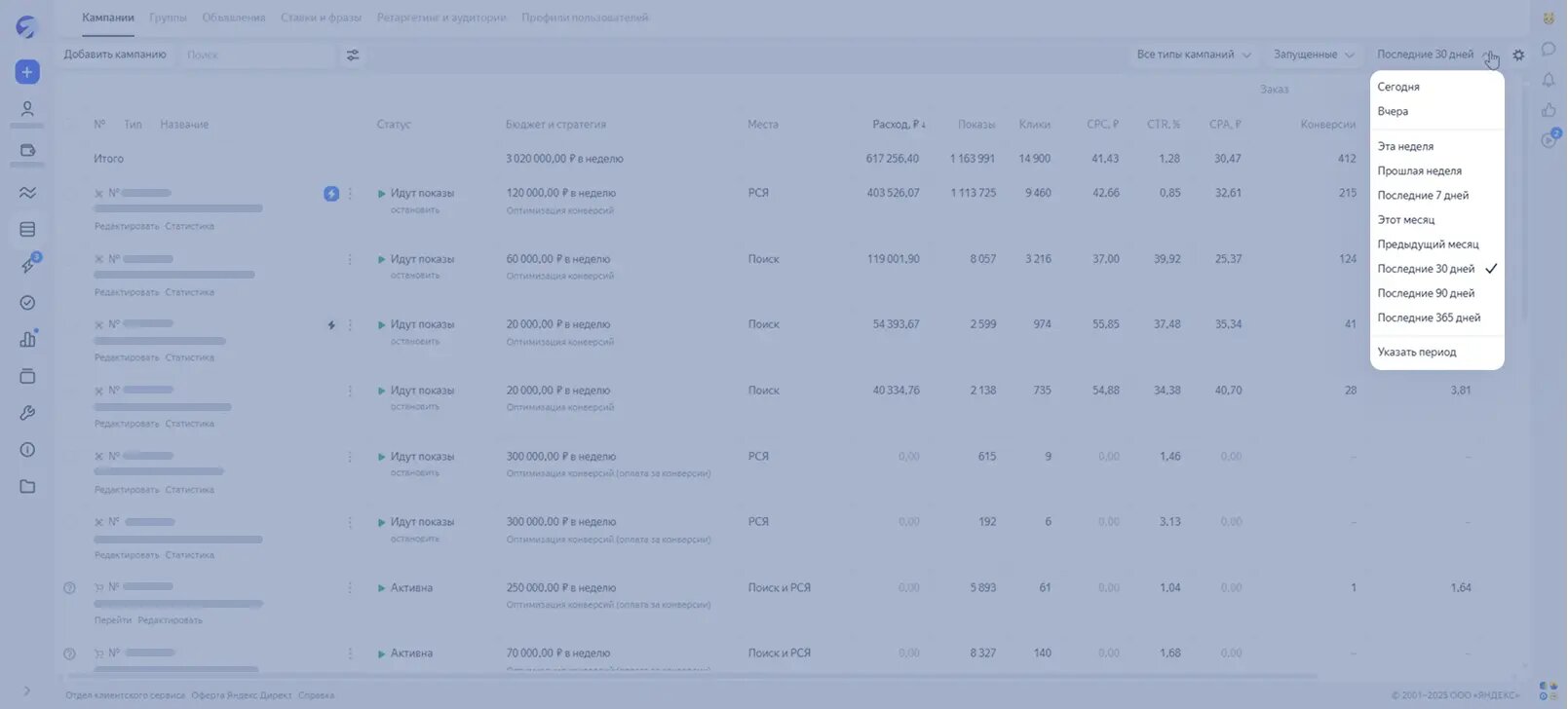Click question mark icon in 250 000,00 ₽ row
Screen dimensions: 1568x709
69,588
